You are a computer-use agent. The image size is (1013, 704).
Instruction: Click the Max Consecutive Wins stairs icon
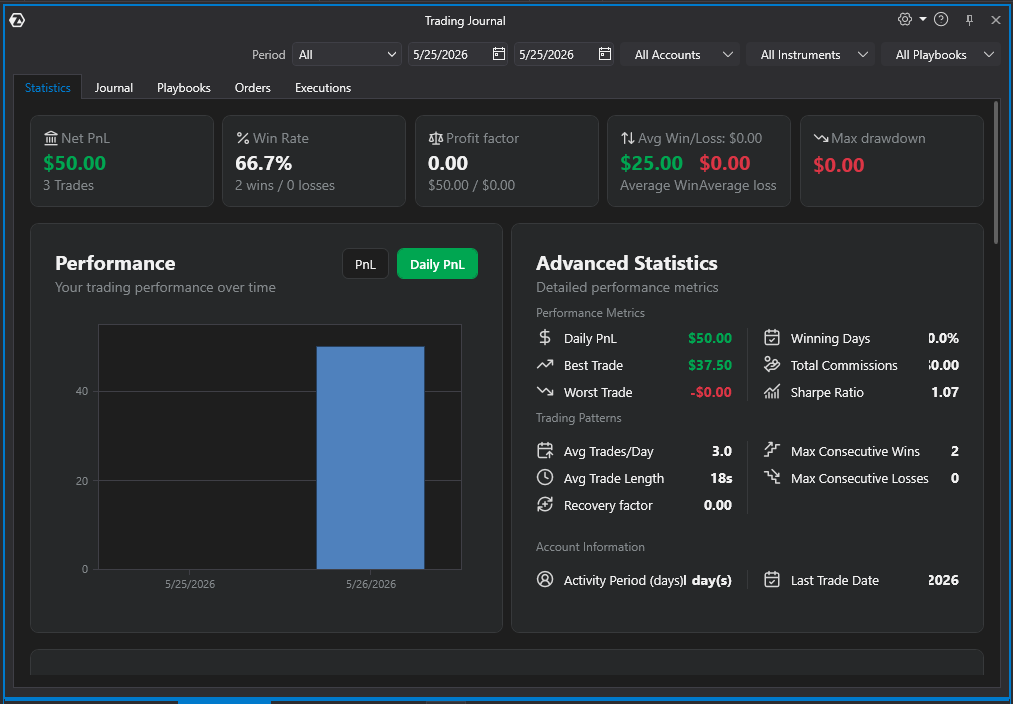click(x=771, y=450)
